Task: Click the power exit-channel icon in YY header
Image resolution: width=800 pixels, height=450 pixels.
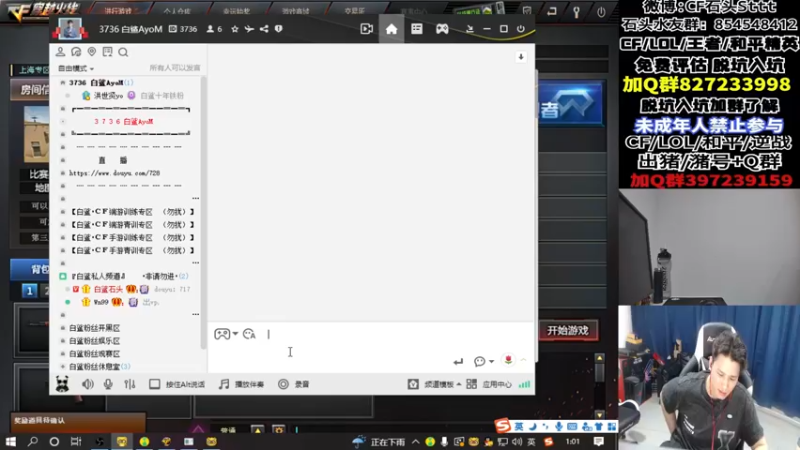Action: click(x=520, y=29)
